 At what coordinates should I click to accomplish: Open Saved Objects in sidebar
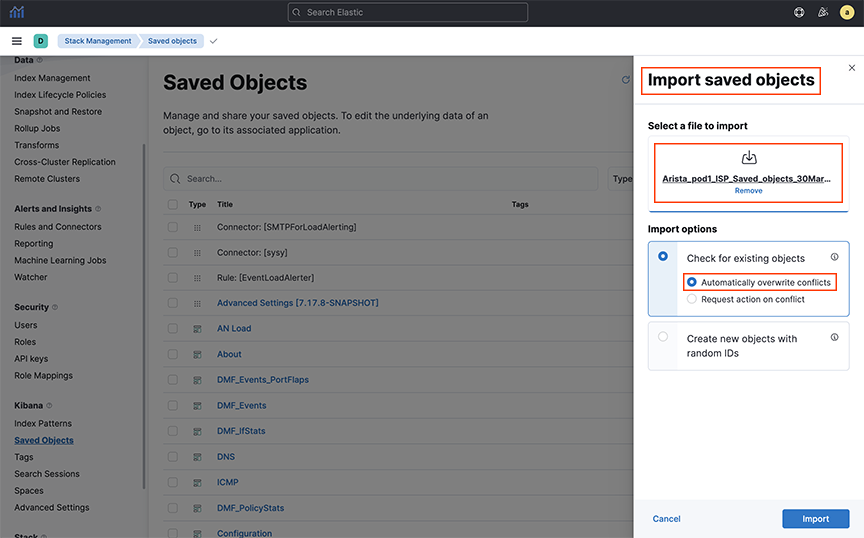44,440
